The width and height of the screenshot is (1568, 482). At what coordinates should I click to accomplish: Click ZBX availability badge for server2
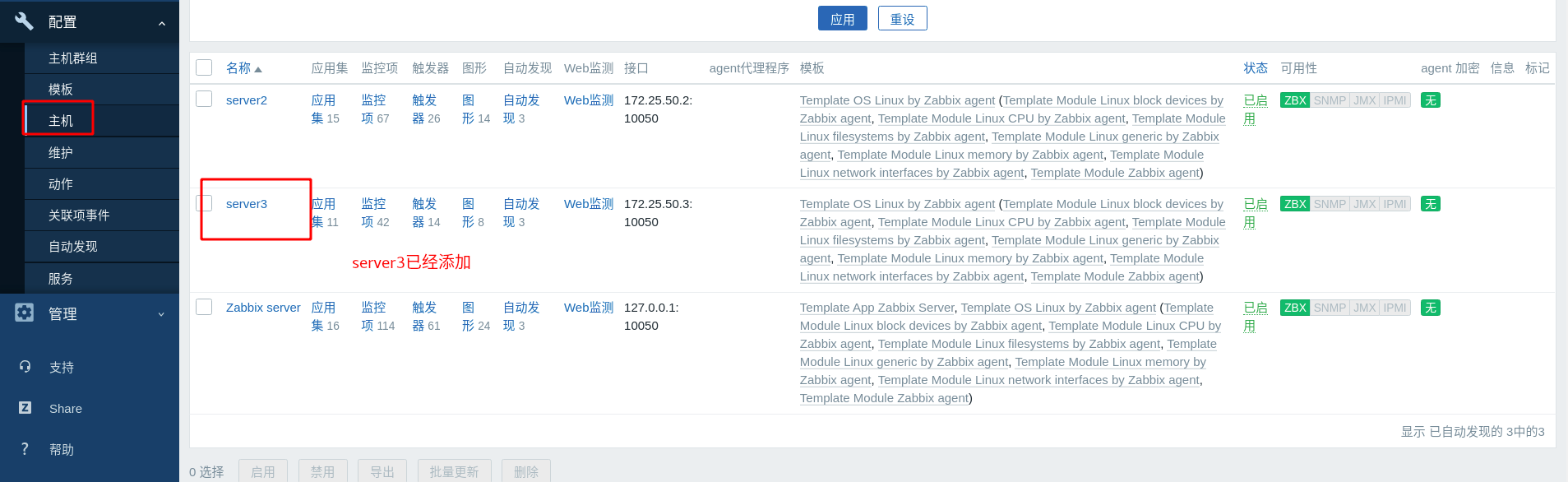(1295, 100)
